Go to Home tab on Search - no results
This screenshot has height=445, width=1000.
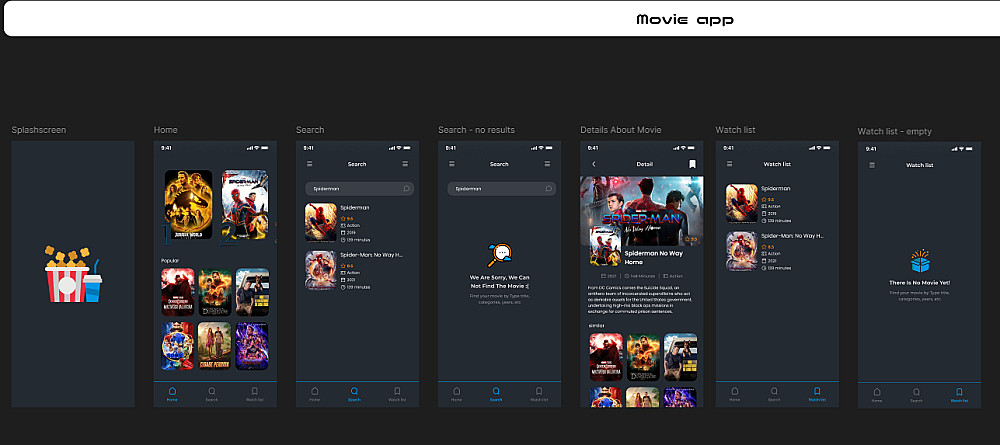pos(457,394)
